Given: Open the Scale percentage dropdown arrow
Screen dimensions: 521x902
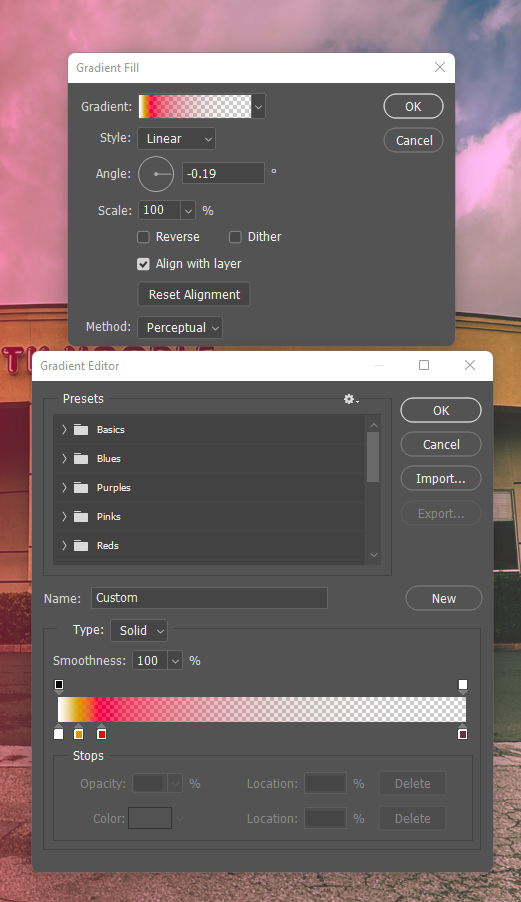Looking at the screenshot, I should click(188, 211).
